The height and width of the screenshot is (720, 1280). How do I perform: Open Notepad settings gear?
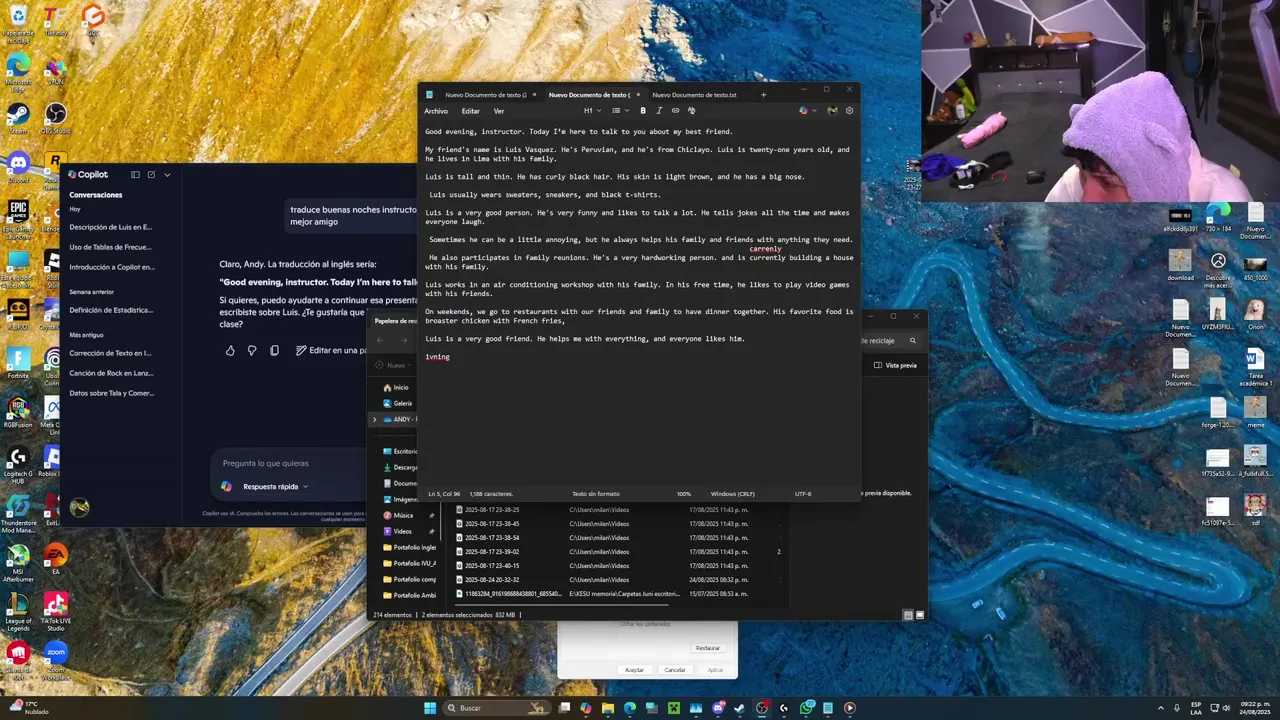pos(850,111)
